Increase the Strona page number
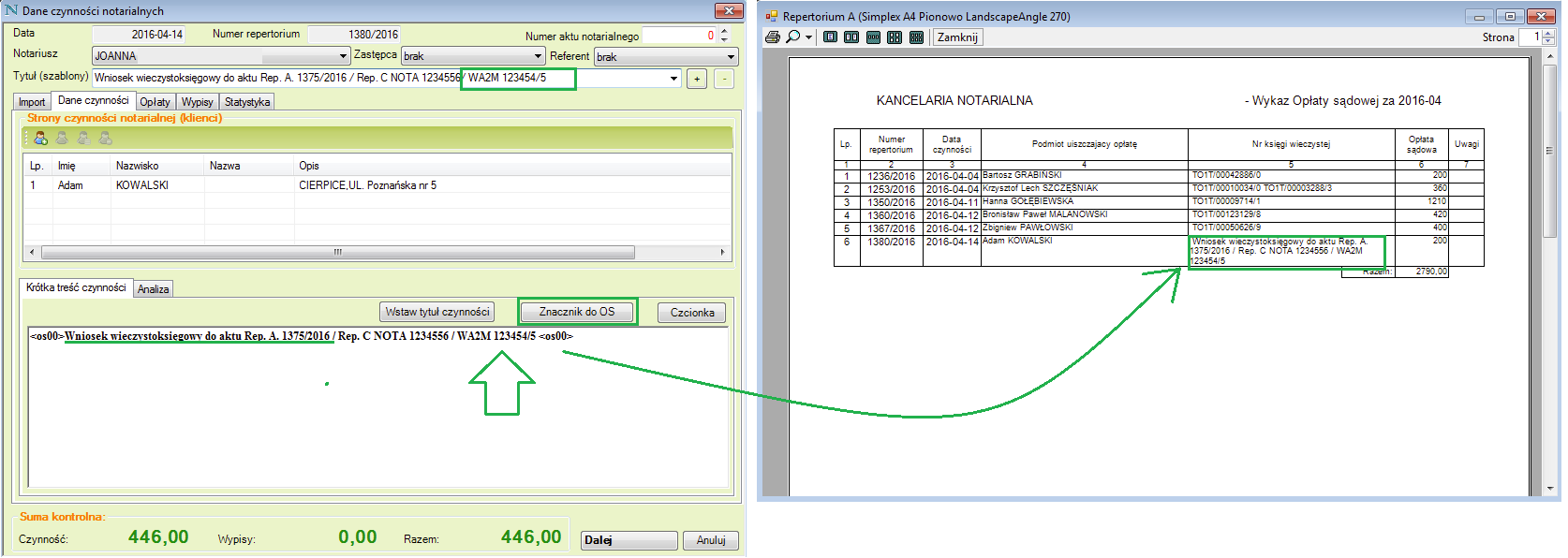 point(1548,34)
